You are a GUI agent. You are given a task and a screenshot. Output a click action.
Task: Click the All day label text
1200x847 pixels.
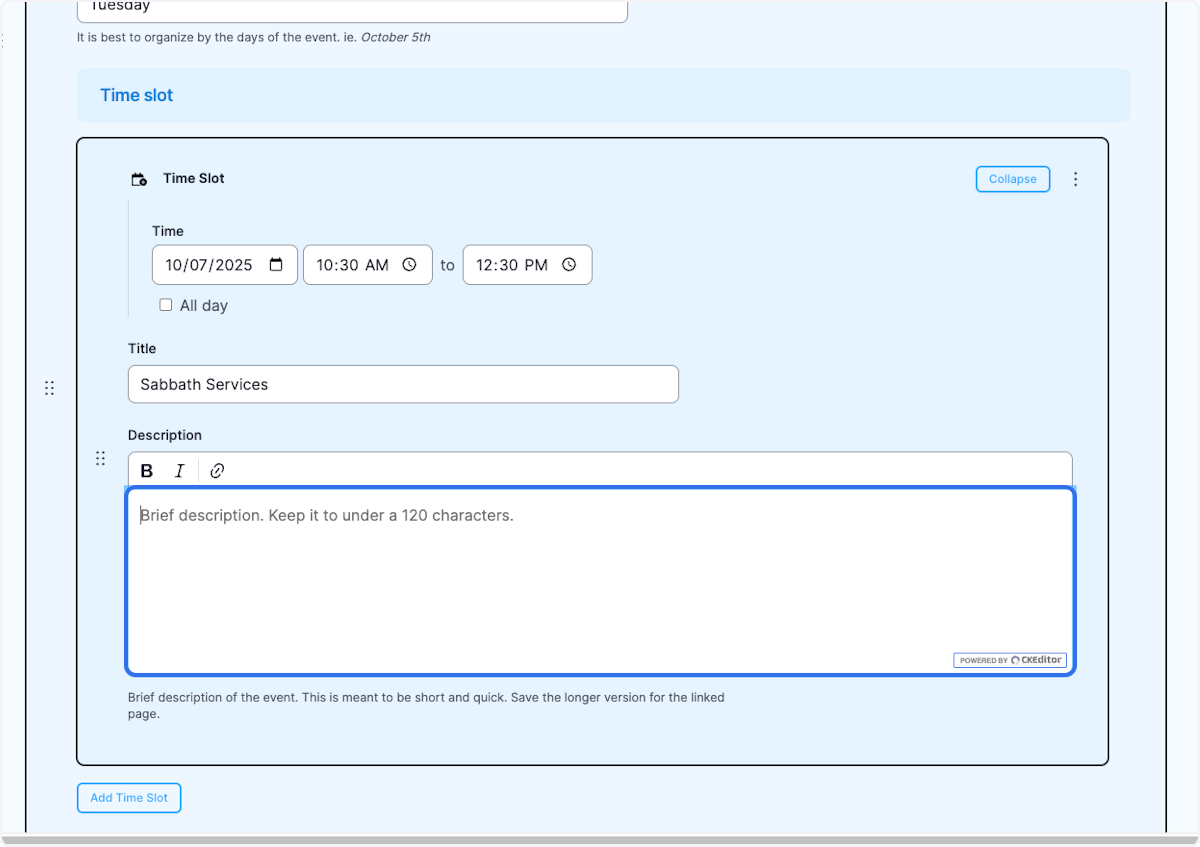[204, 306]
